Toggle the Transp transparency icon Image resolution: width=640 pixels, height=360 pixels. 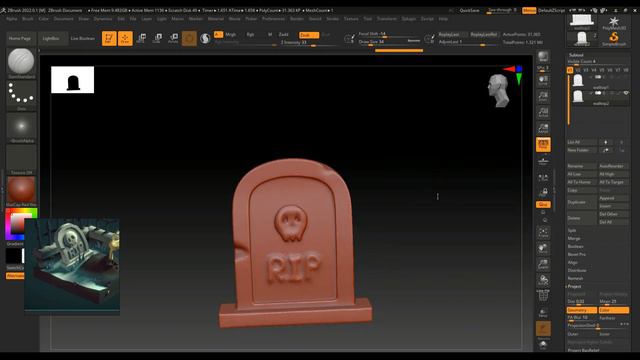(x=543, y=313)
